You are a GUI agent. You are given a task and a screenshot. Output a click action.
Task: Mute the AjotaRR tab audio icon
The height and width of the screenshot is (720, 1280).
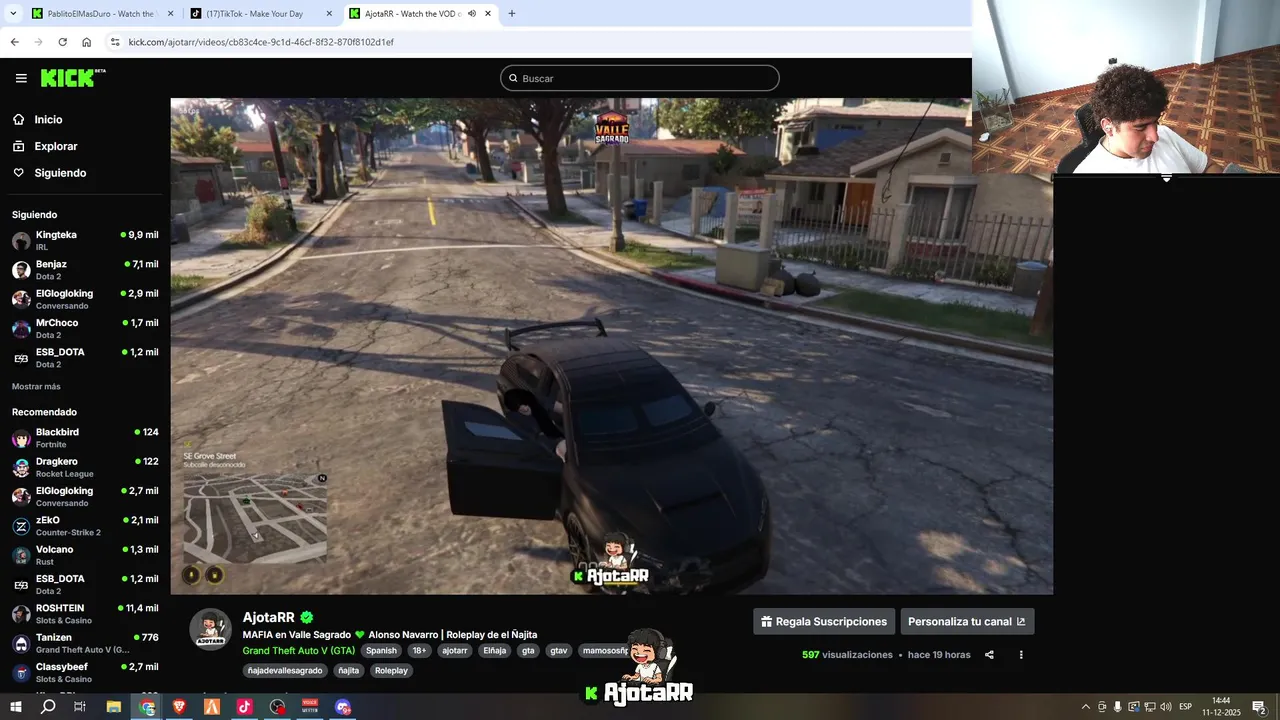click(472, 14)
